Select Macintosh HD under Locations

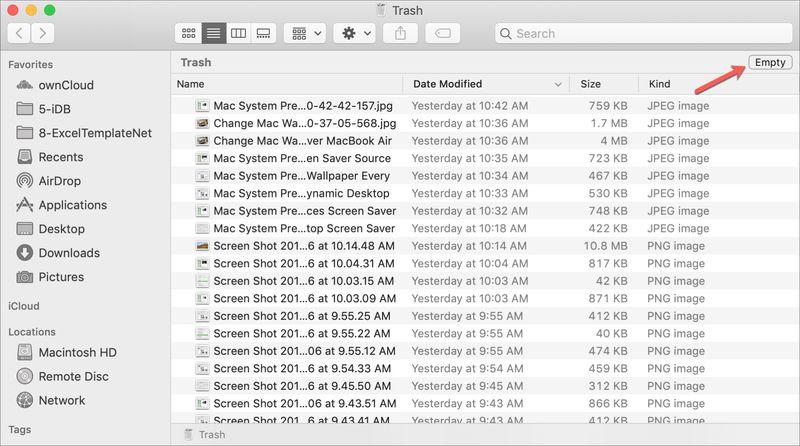click(x=66, y=353)
